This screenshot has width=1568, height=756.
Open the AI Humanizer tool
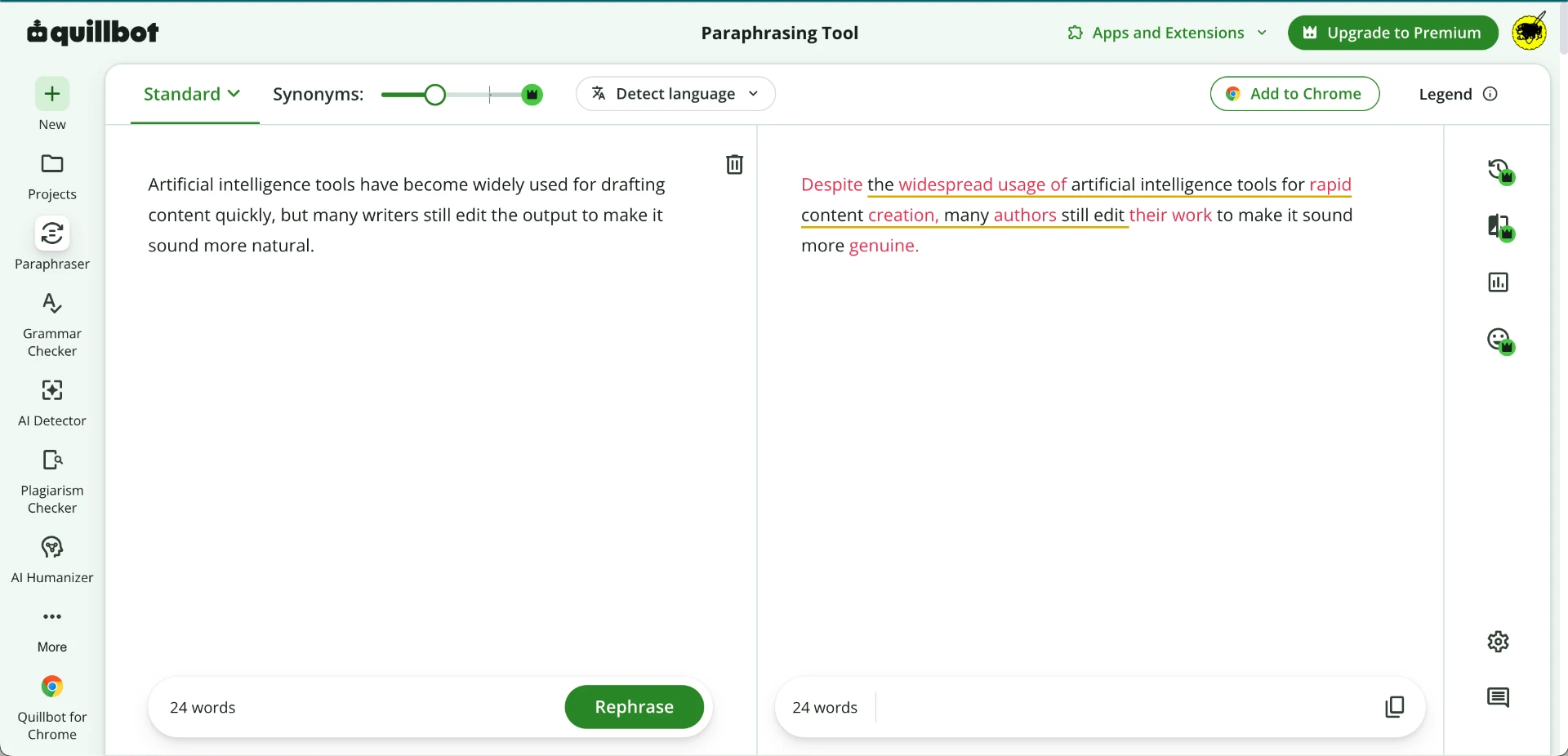(52, 560)
